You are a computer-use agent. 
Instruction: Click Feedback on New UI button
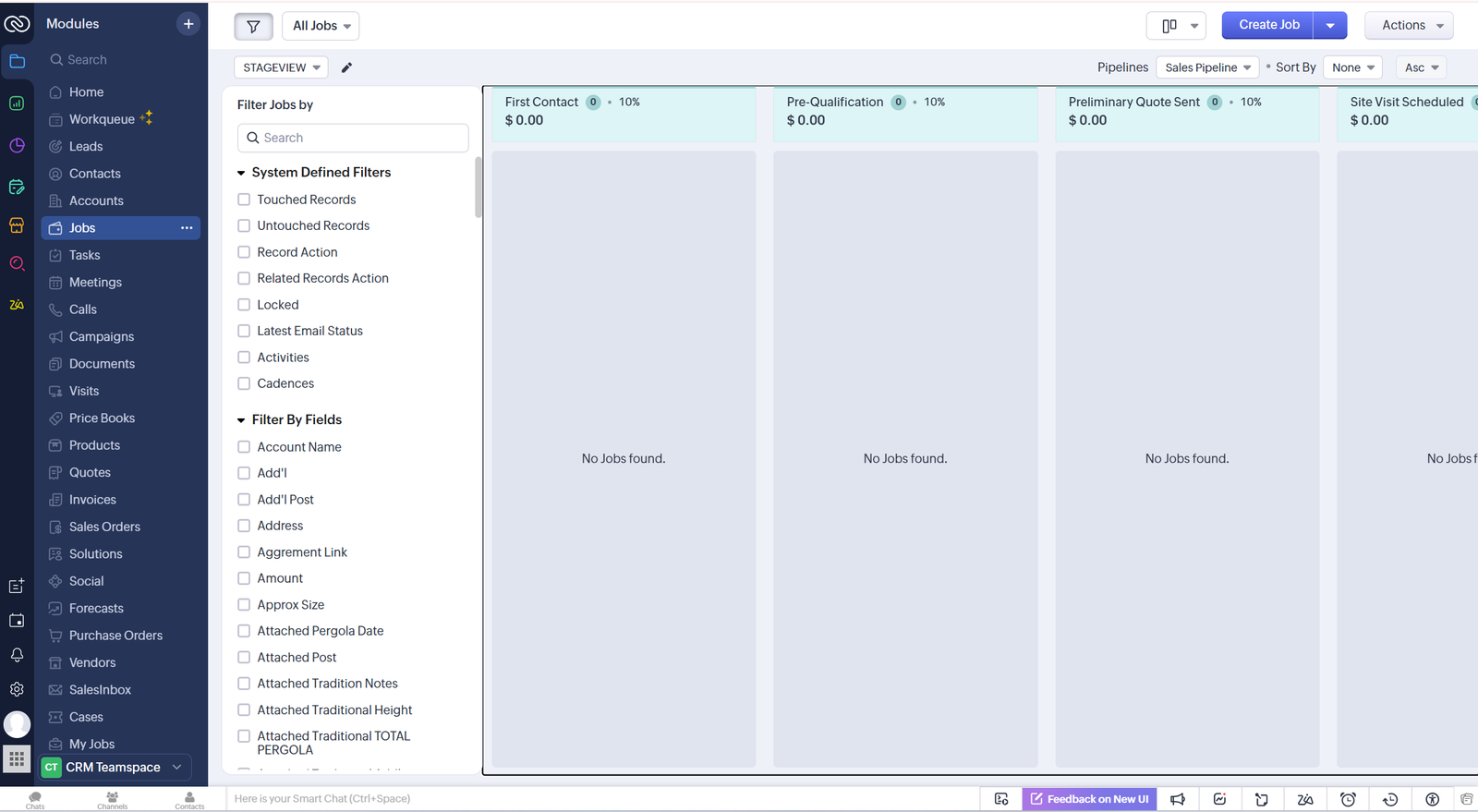point(1089,799)
